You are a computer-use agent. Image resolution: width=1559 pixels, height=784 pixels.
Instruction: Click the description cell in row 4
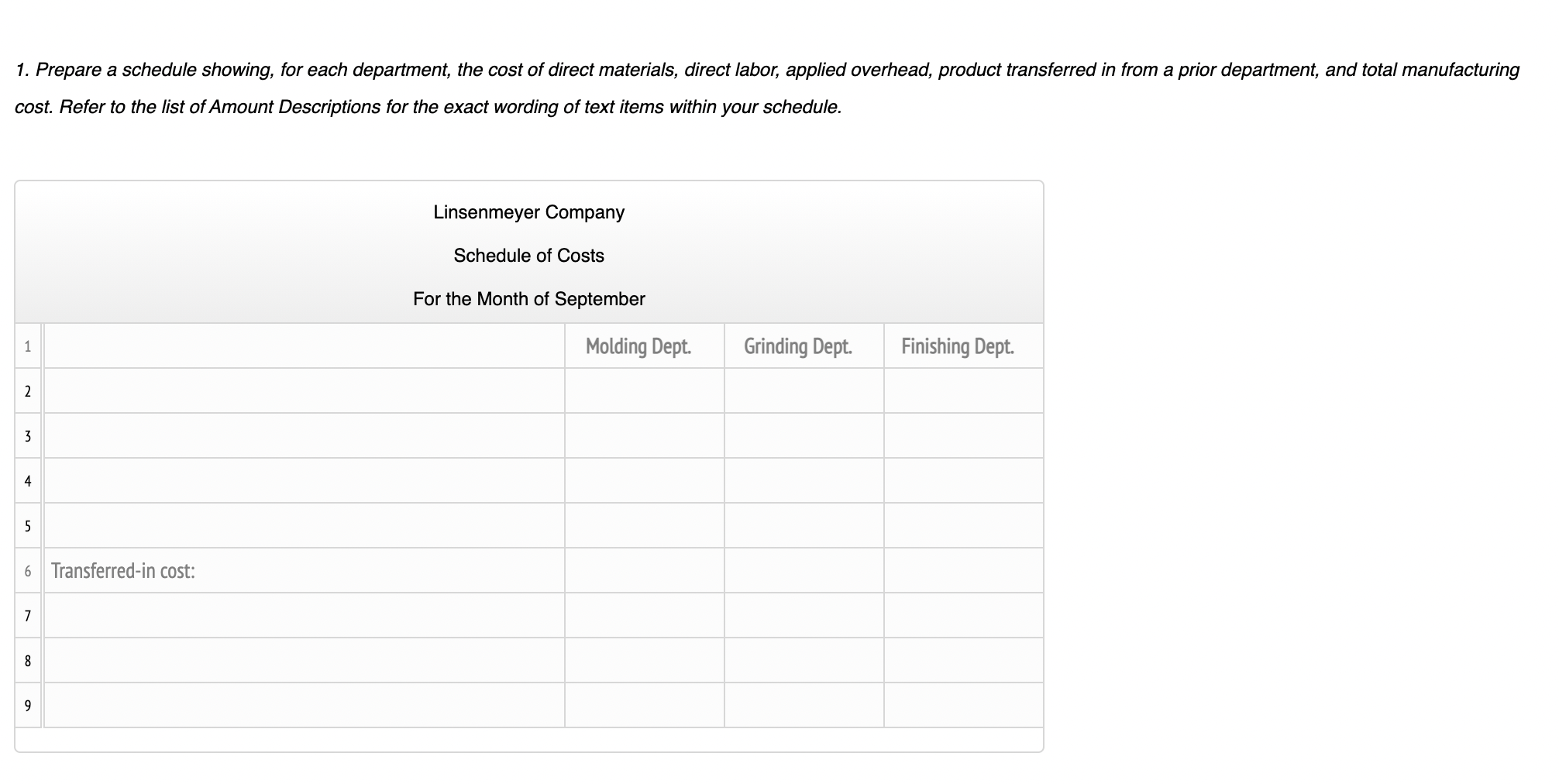click(302, 481)
